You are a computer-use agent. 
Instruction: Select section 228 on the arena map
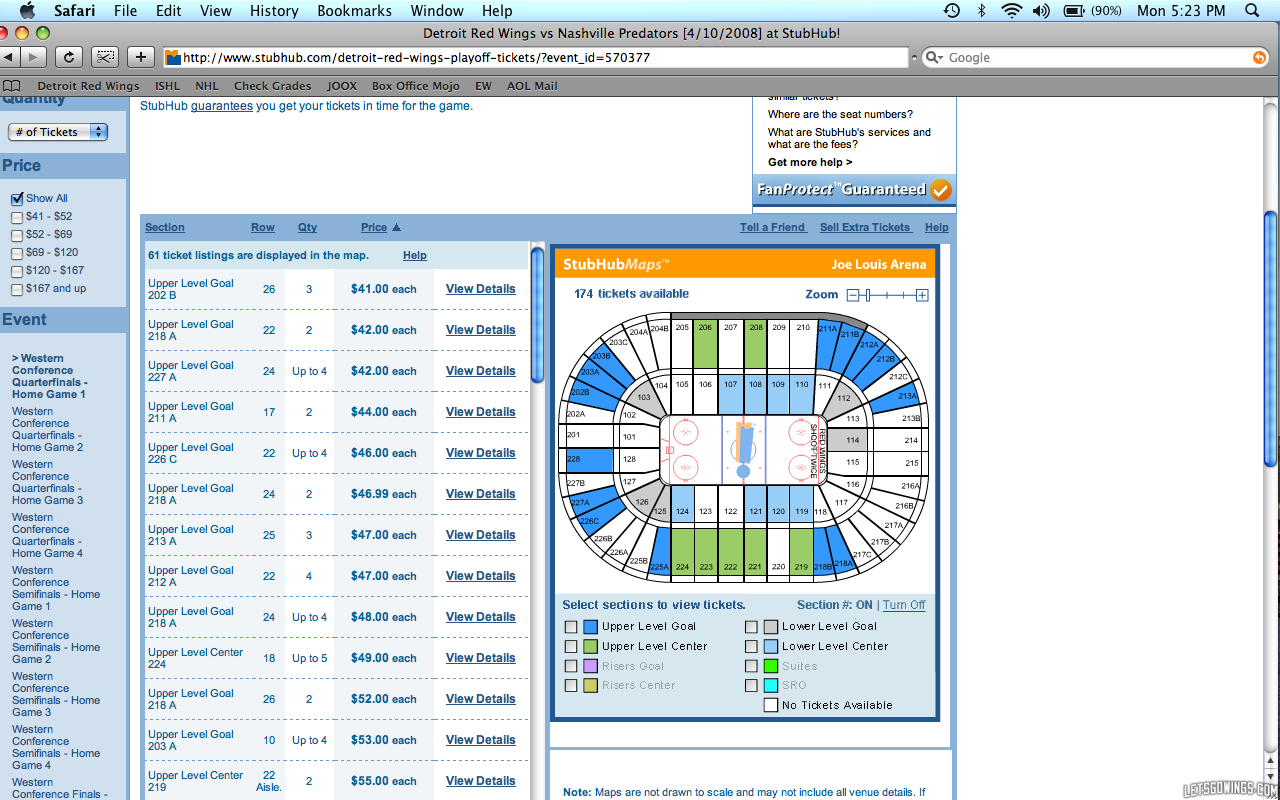point(588,460)
